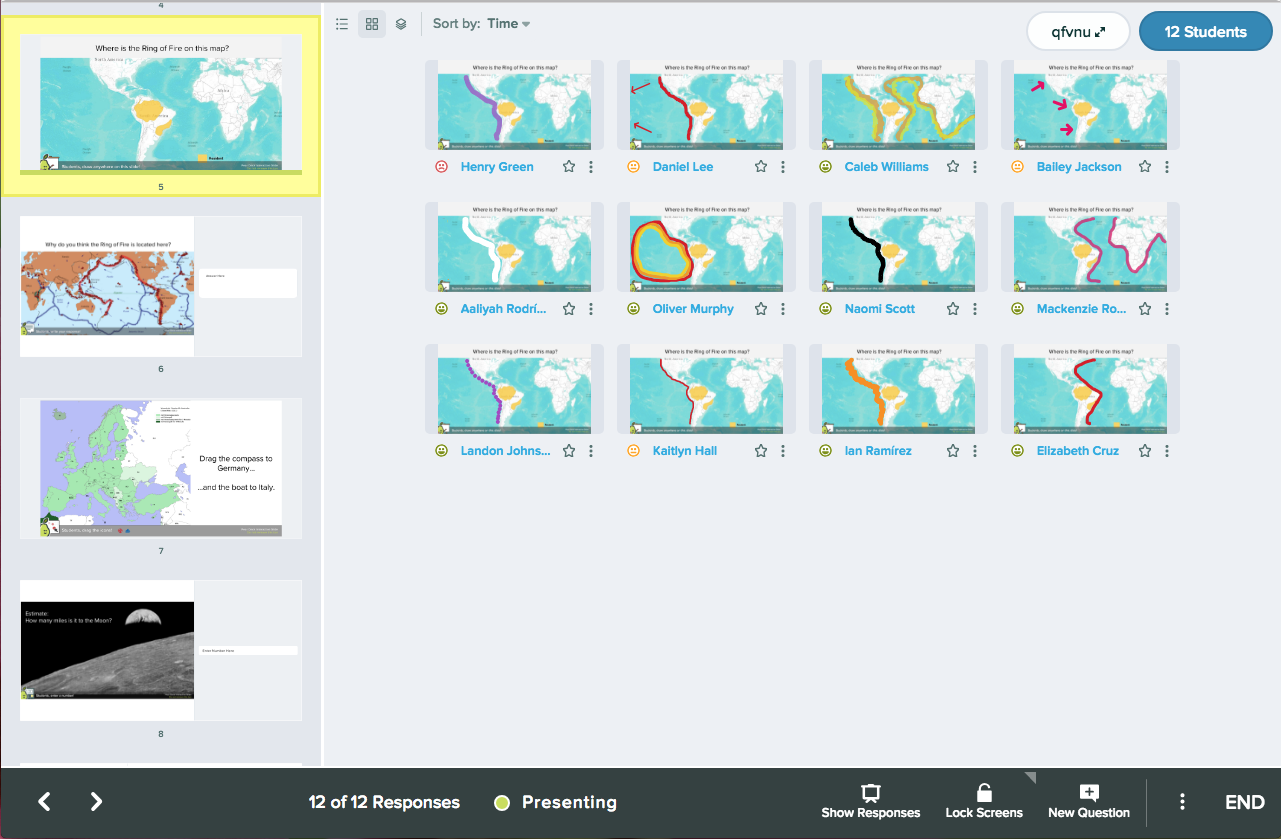The height and width of the screenshot is (839, 1281).
Task: Switch to list view of responses
Action: (341, 24)
